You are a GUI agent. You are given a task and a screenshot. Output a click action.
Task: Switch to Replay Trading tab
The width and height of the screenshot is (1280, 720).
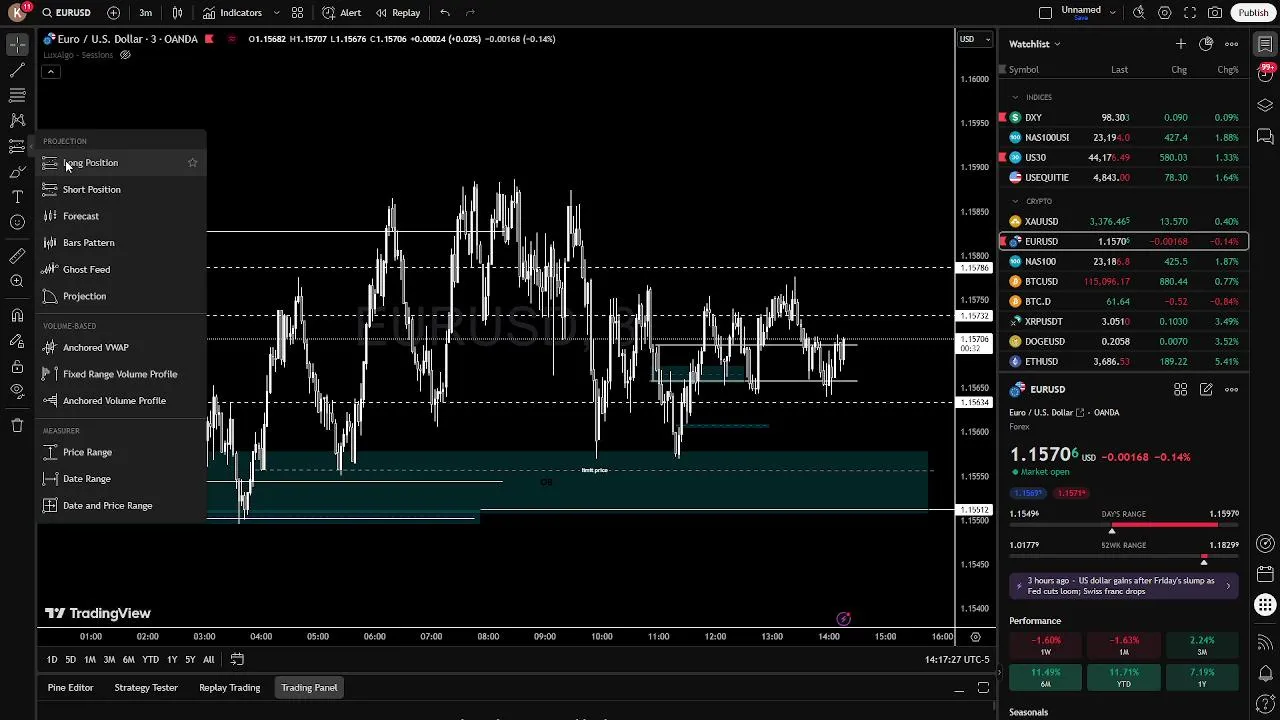point(229,688)
